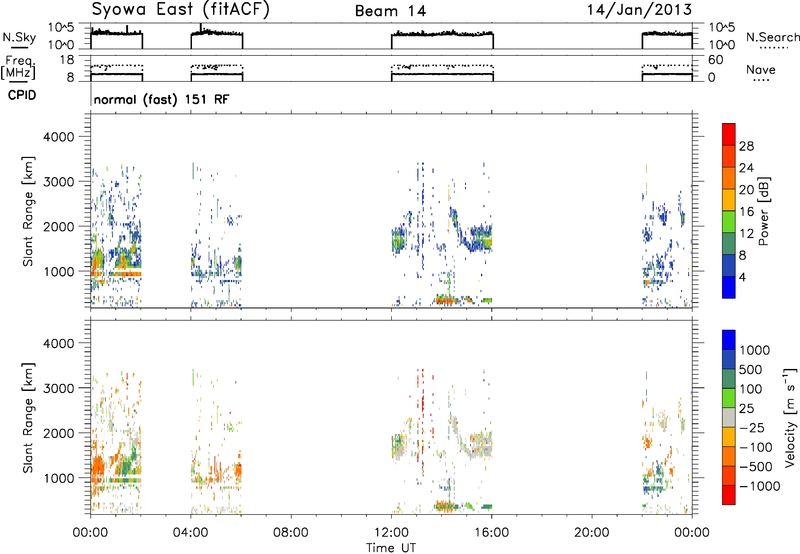Click time axis tick '08:00'

pos(291,533)
